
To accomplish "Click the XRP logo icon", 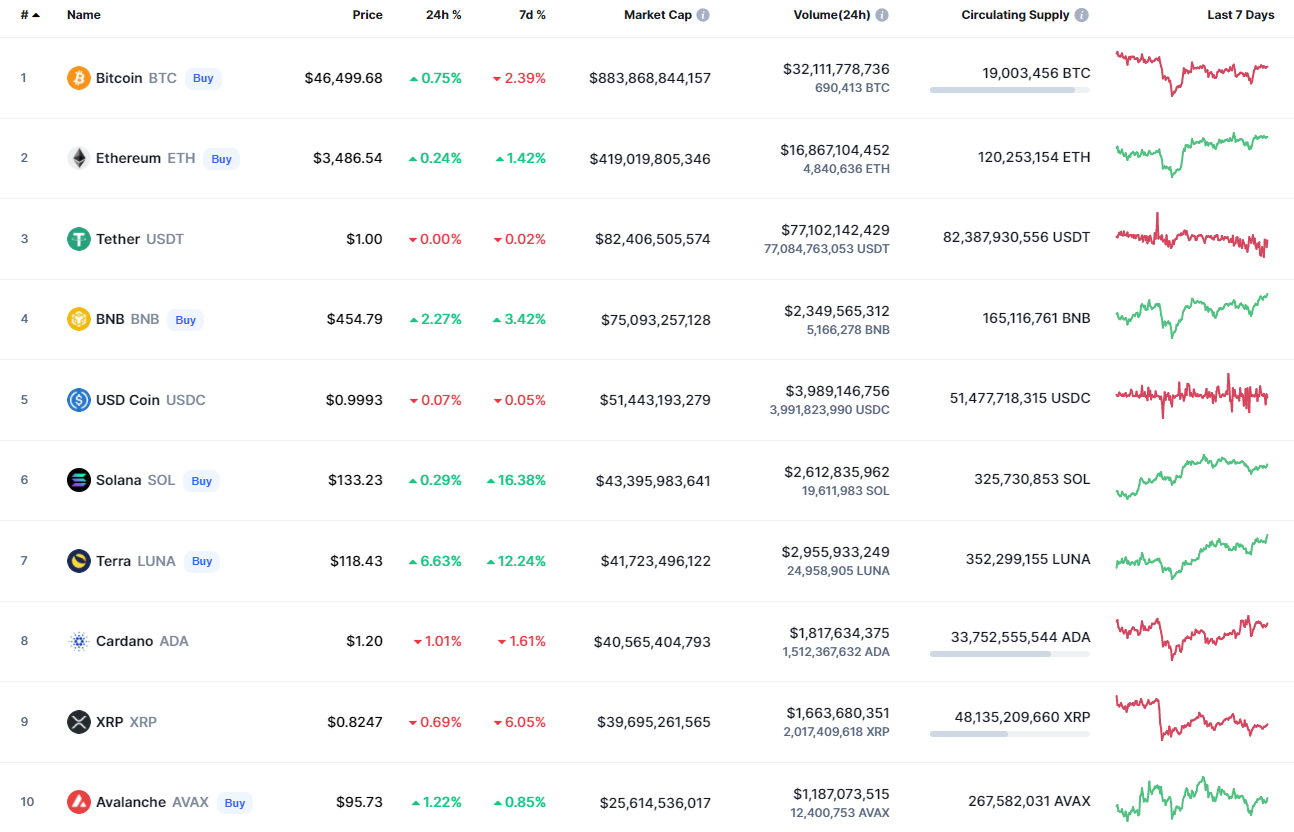I will coord(79,722).
